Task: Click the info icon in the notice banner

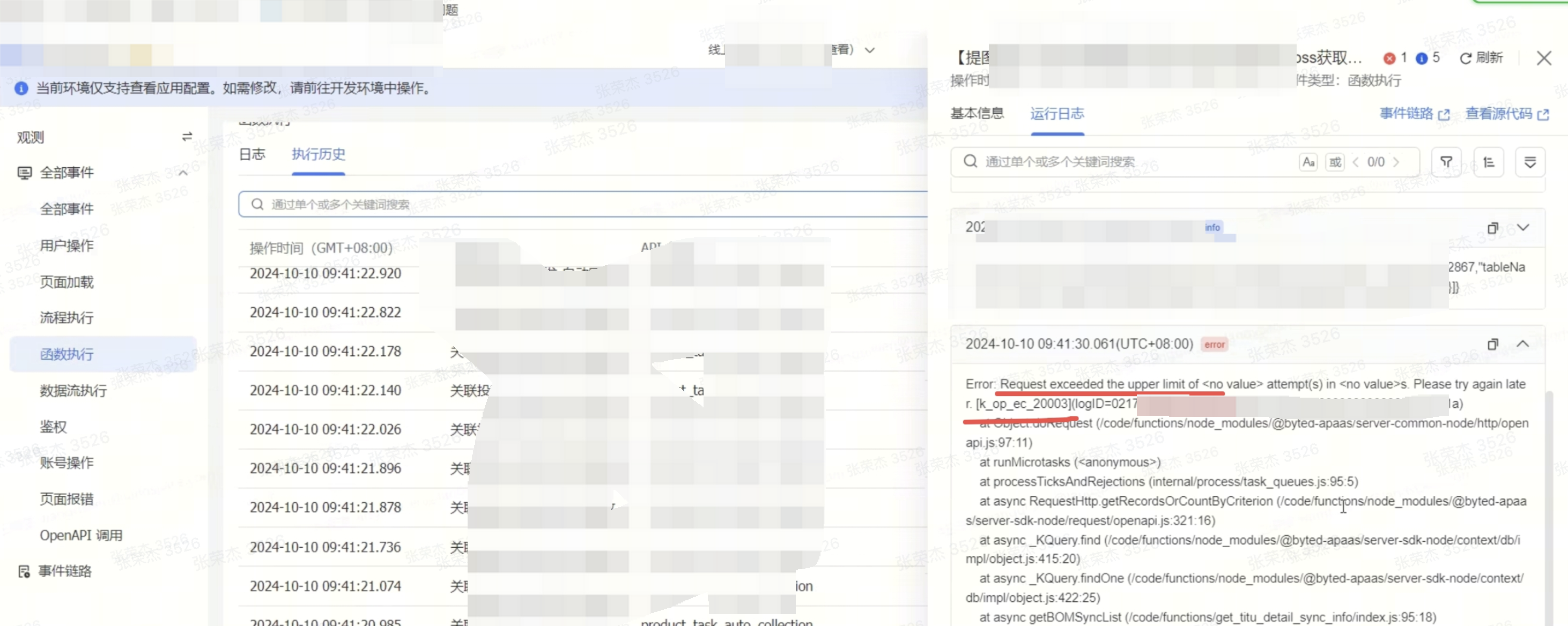Action: coord(21,89)
